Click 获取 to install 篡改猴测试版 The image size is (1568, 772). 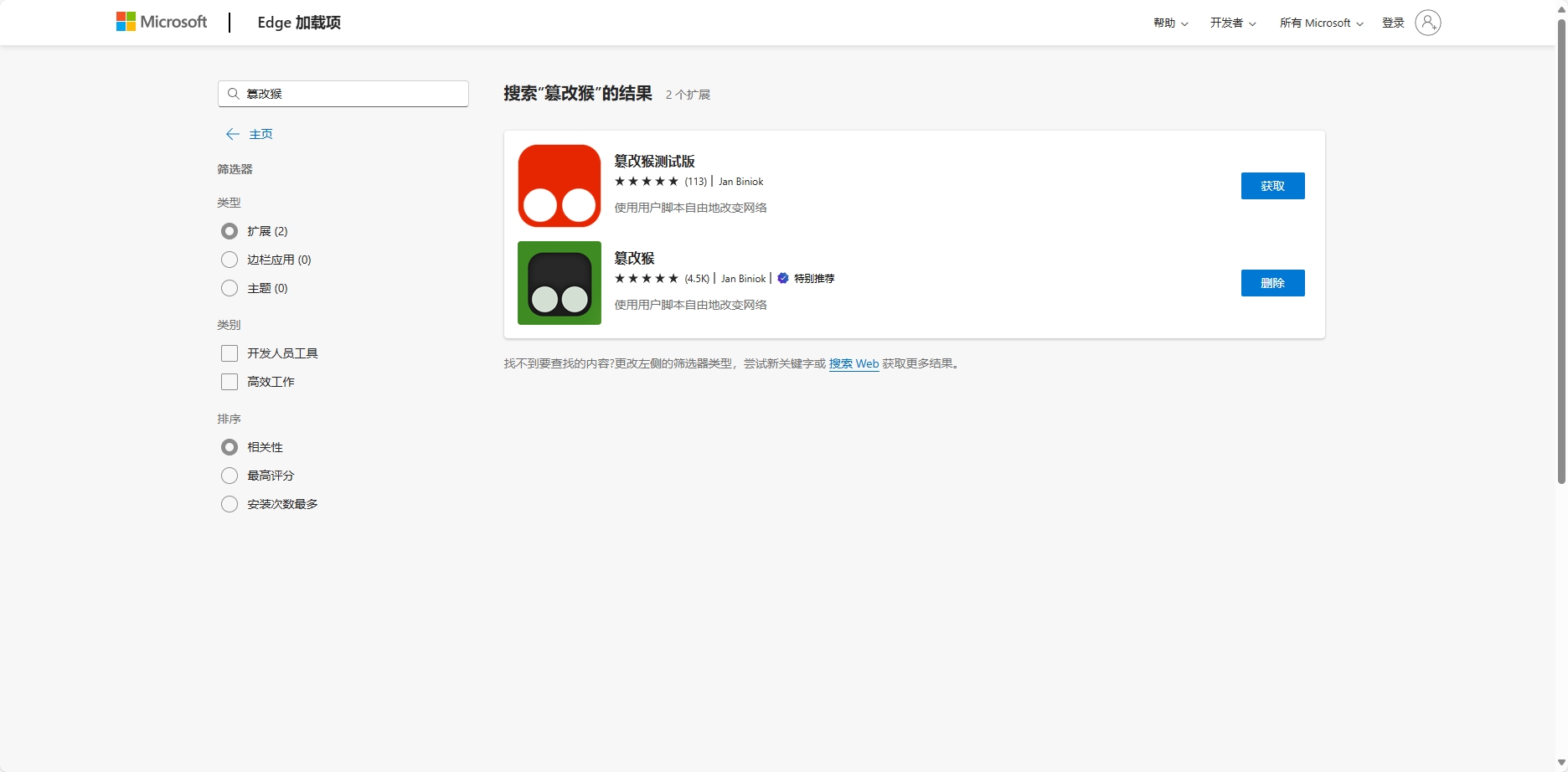(1272, 185)
